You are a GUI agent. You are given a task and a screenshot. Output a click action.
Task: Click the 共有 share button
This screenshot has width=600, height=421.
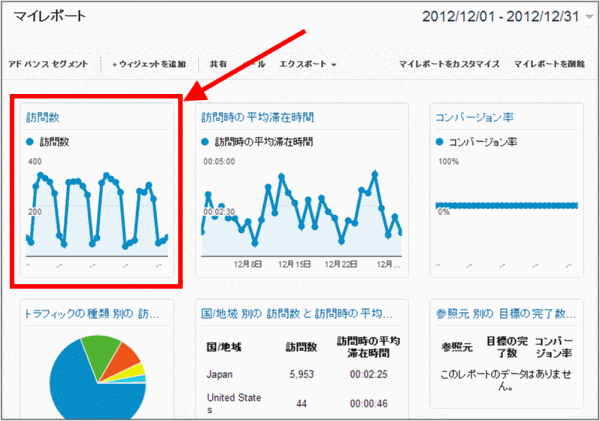point(218,64)
